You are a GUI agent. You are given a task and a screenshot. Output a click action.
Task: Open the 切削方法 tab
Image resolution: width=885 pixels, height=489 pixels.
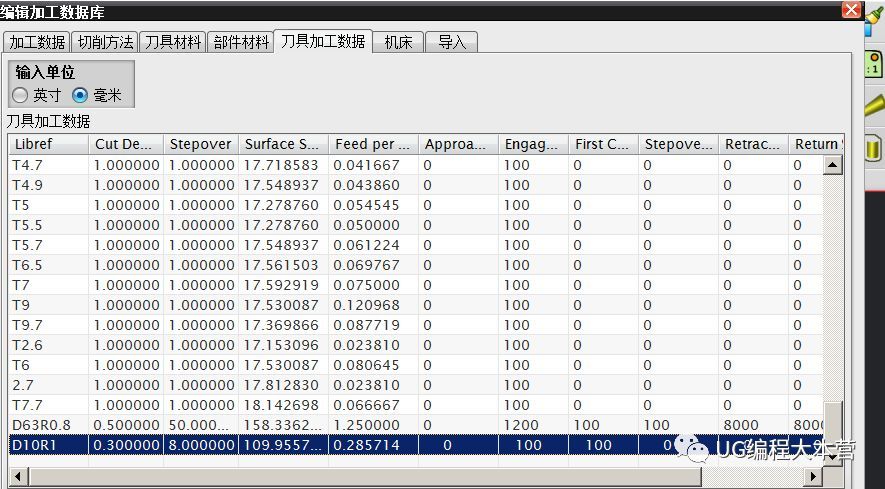105,42
